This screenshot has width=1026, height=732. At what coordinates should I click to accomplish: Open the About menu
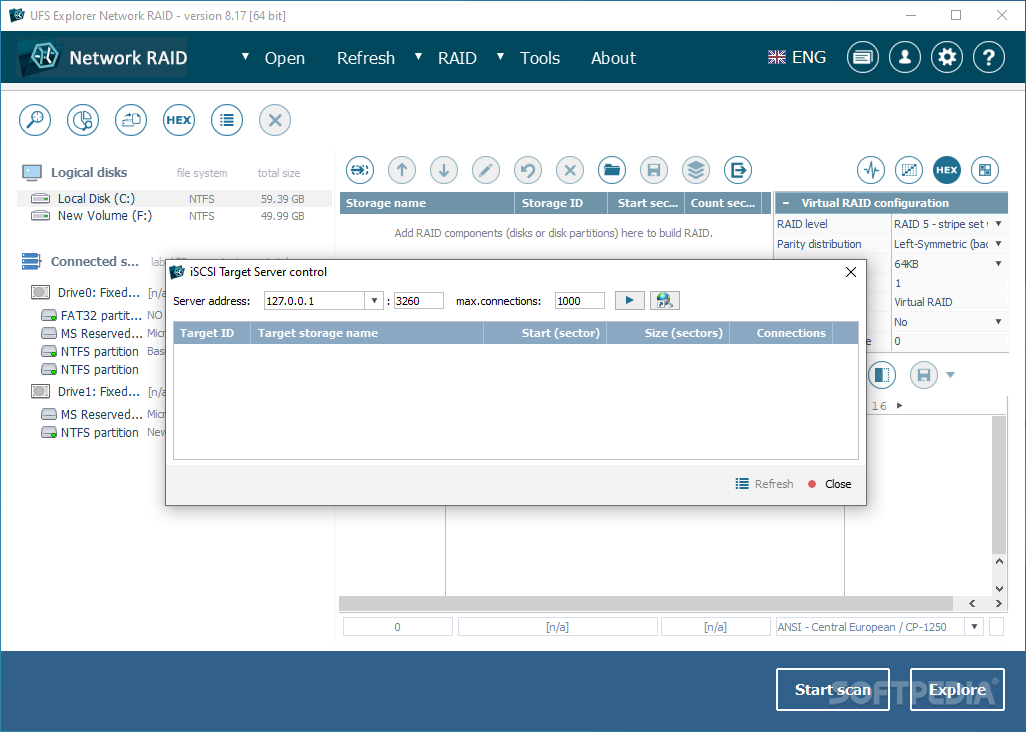613,58
